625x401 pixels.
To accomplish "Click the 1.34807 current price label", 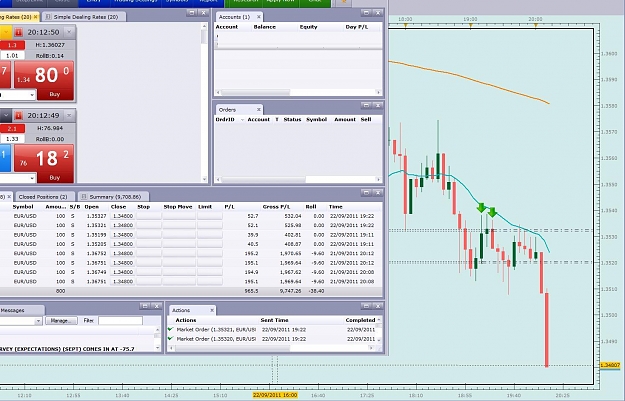I will 610,365.
